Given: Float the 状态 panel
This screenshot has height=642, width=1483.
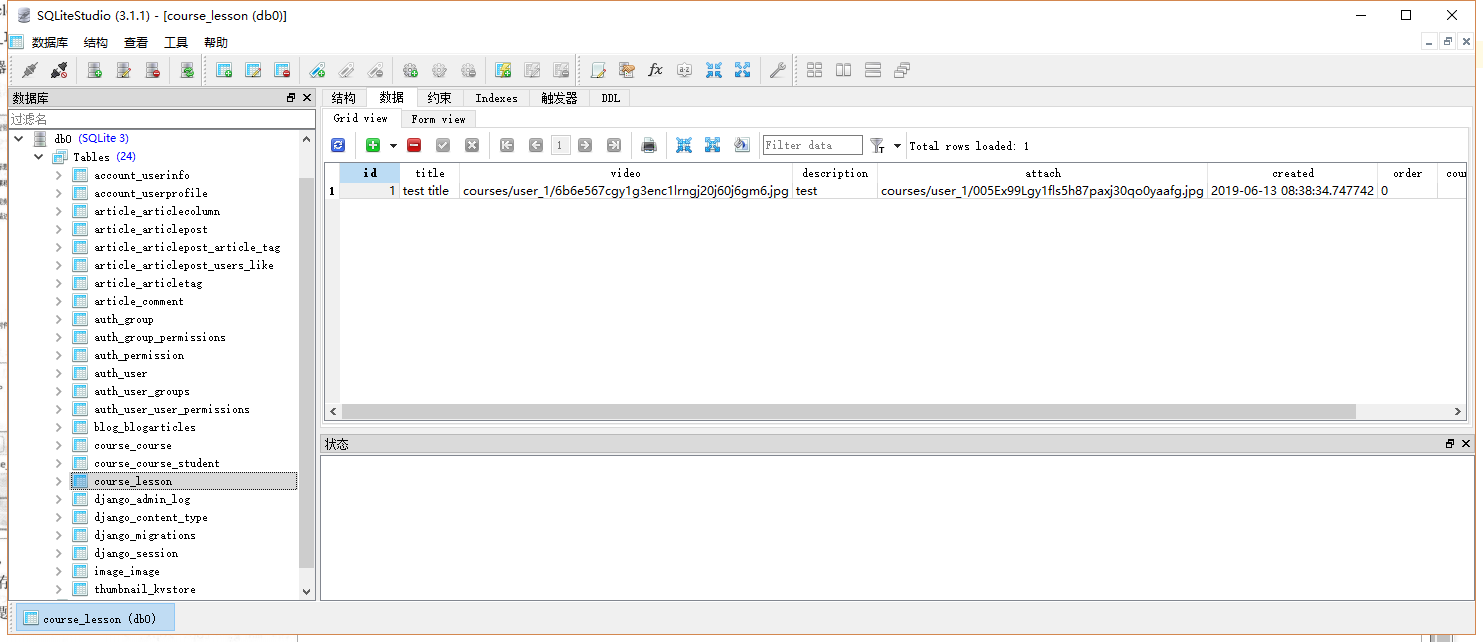Looking at the screenshot, I should coord(1450,443).
